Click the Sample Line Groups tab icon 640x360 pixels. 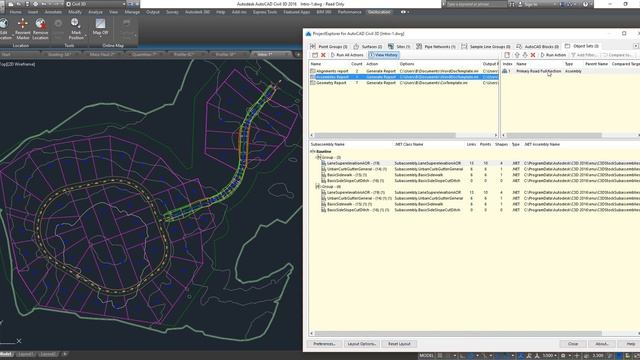pyautogui.click(x=464, y=47)
